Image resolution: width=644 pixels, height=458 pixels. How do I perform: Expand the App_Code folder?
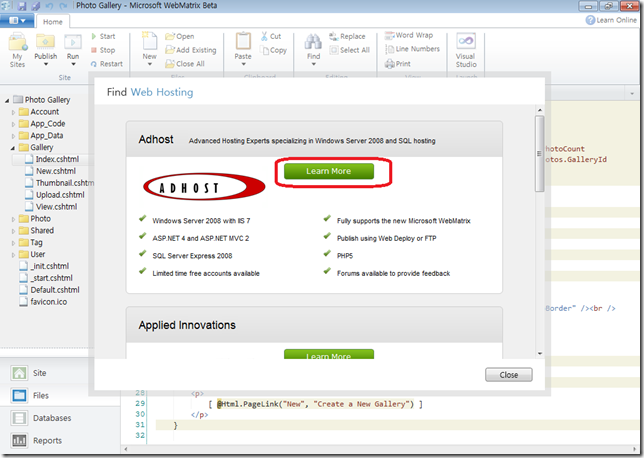point(13,124)
